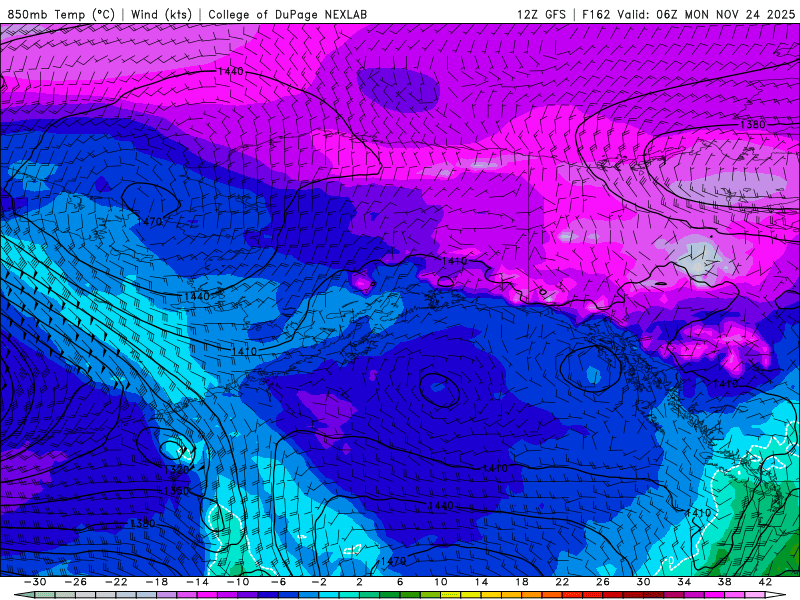The width and height of the screenshot is (800, 600).
Task: Click the "−14" legend value
Action: coord(197,582)
